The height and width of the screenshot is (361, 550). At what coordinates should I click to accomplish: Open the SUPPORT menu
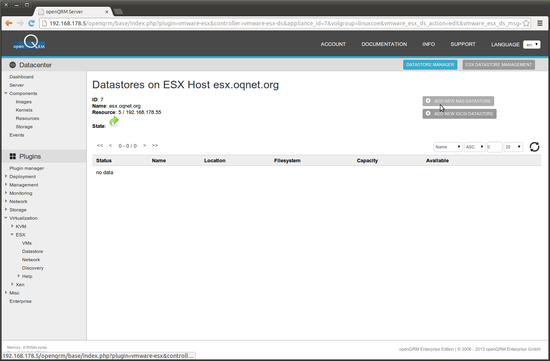[463, 44]
